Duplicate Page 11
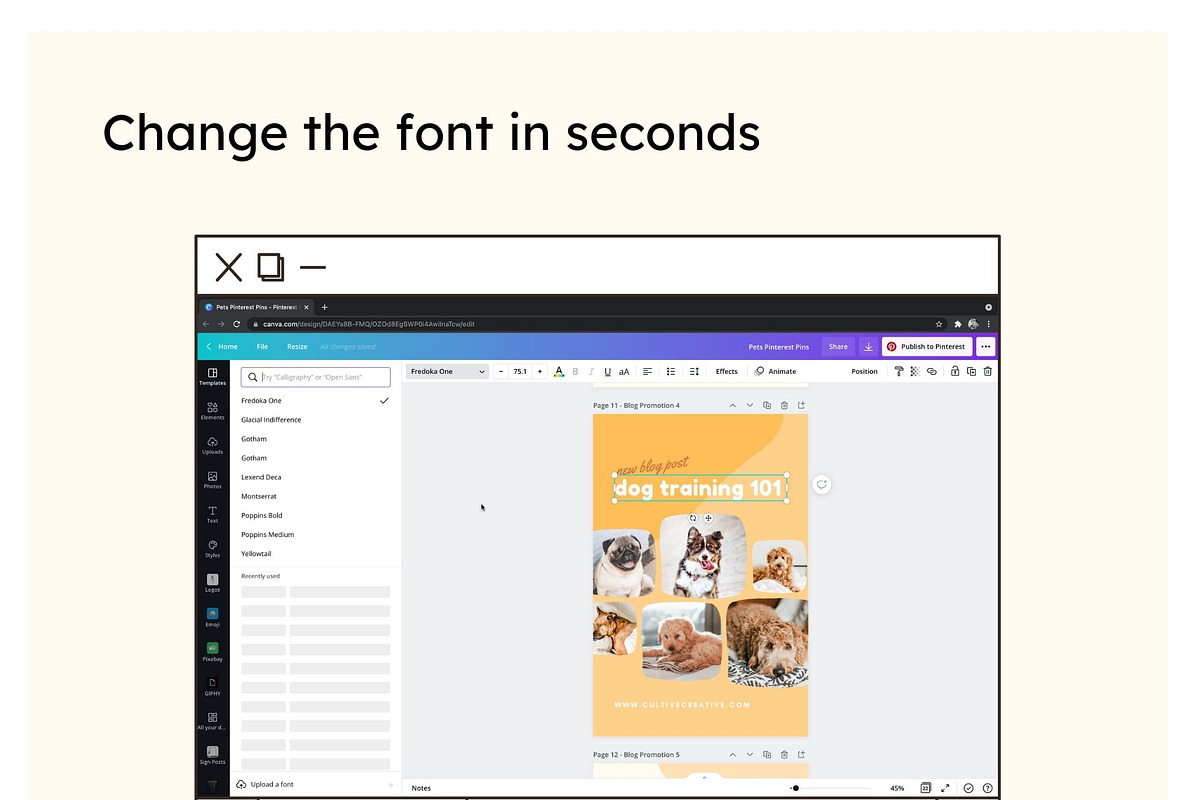 [767, 405]
